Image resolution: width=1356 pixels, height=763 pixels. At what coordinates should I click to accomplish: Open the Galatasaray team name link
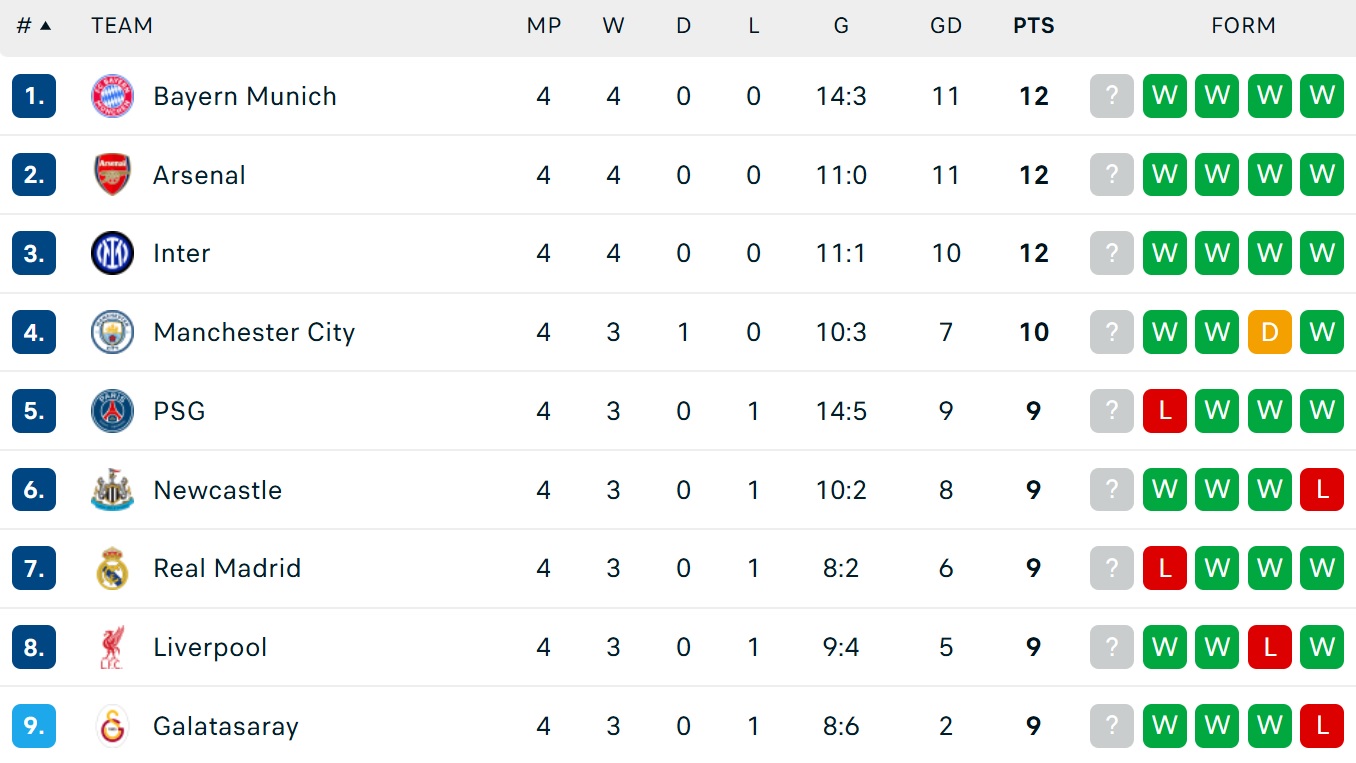click(x=225, y=726)
